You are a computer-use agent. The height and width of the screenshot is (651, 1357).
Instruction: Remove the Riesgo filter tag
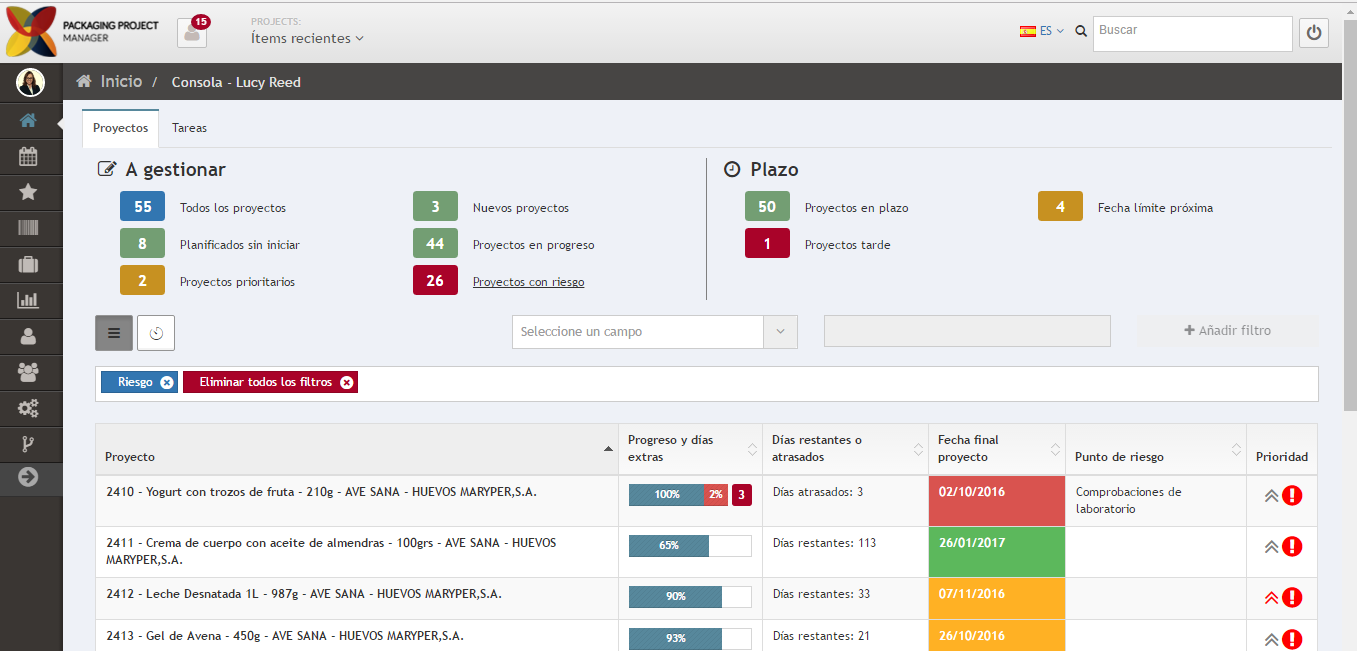coord(167,382)
